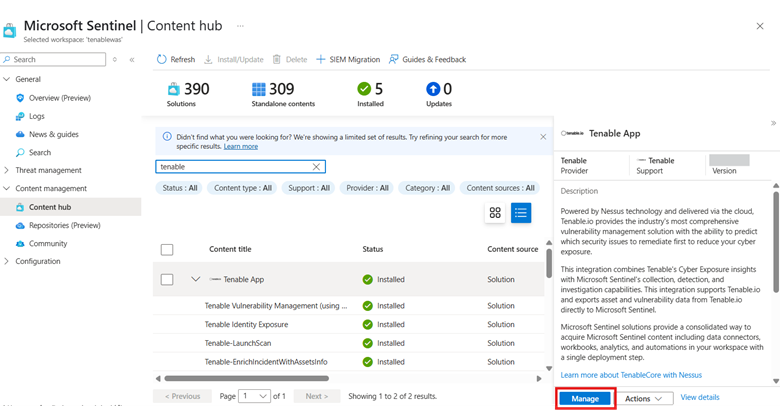Screen dimensions: 780x410
Task: Open the ellipsis menu beside Content hub
Action: 240,26
